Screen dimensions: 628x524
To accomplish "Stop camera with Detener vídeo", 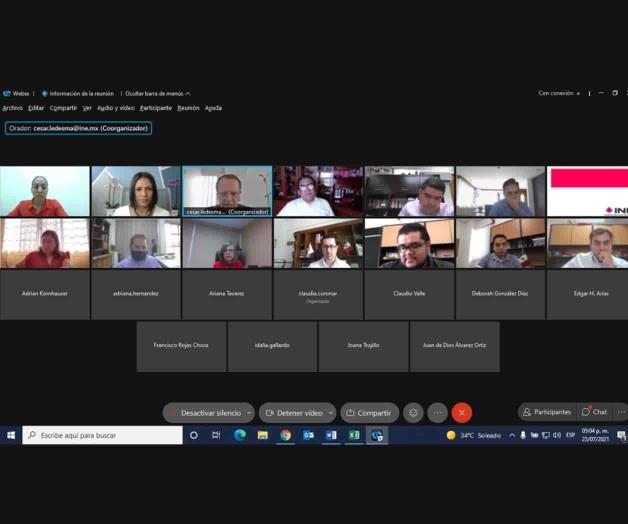I will coord(293,412).
